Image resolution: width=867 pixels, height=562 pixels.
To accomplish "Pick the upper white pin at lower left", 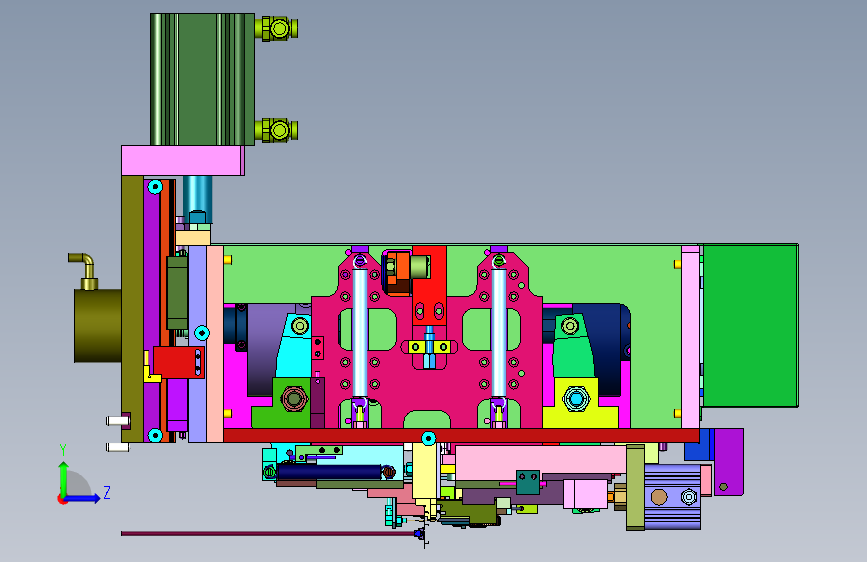I will [x=118, y=421].
